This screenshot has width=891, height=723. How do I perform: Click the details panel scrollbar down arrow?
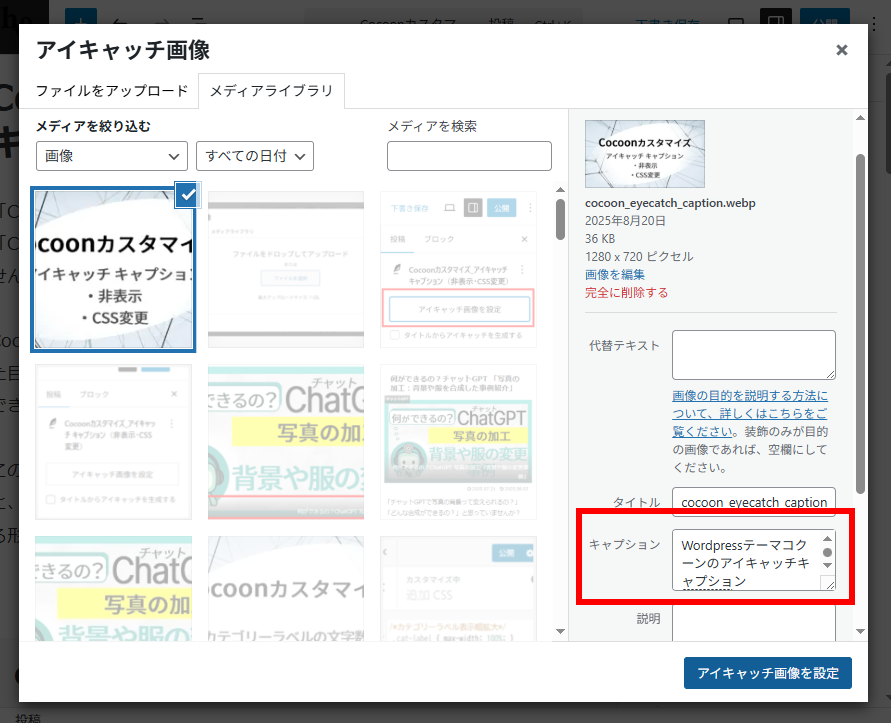860,631
